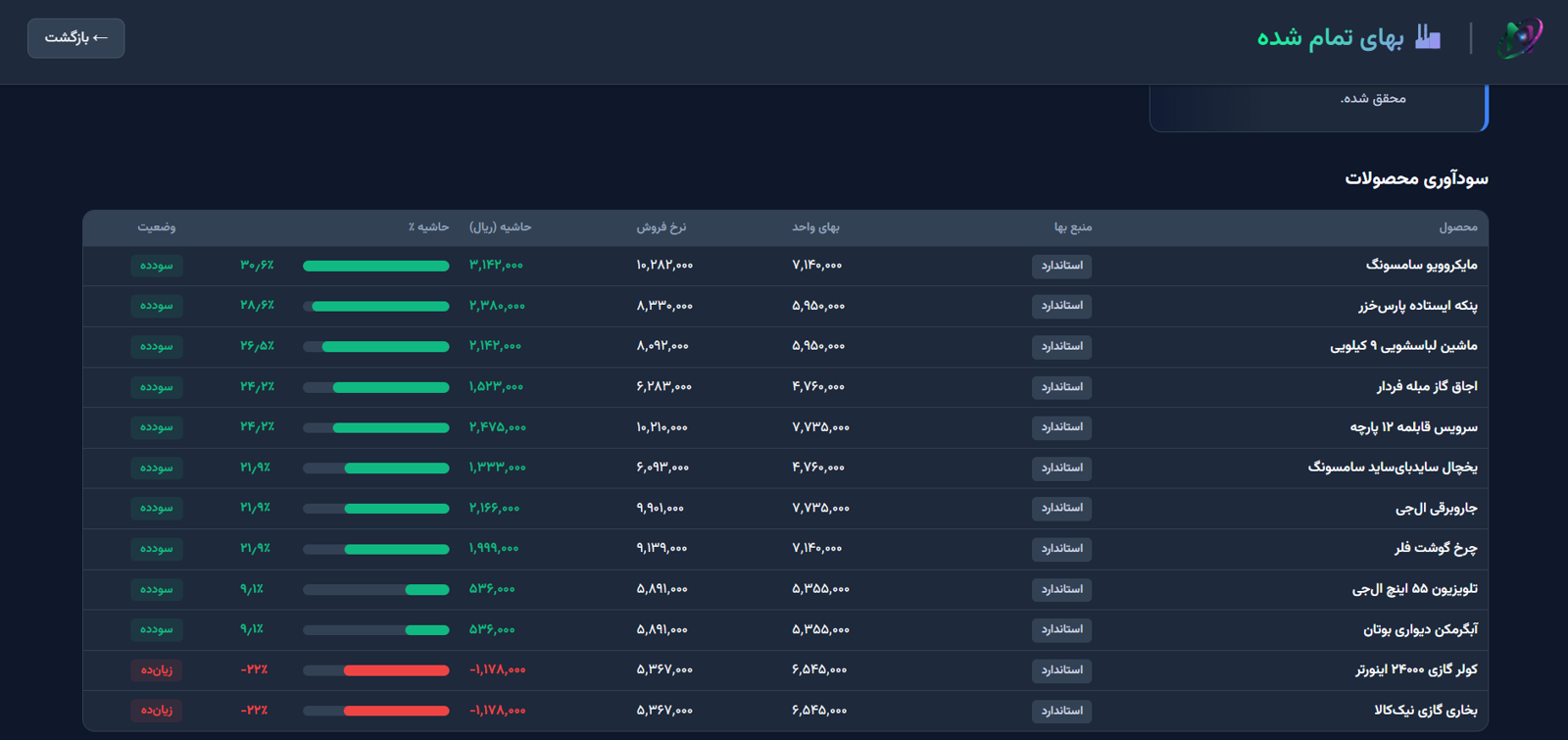Click the سودآوری محصولات section heading

tap(1416, 178)
